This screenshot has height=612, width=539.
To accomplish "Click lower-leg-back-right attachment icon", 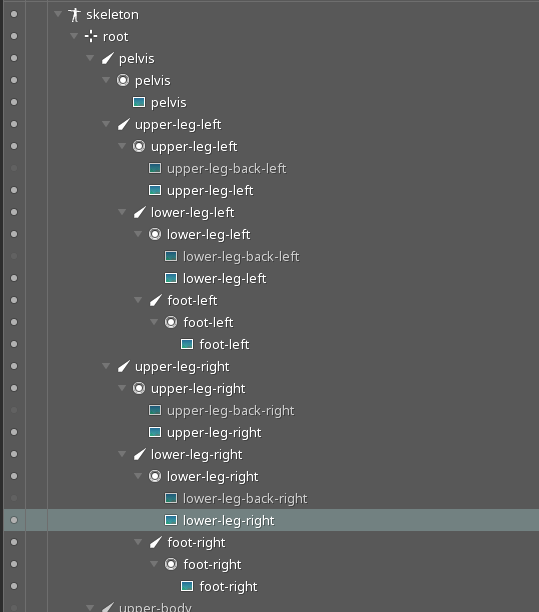I will coord(171,498).
